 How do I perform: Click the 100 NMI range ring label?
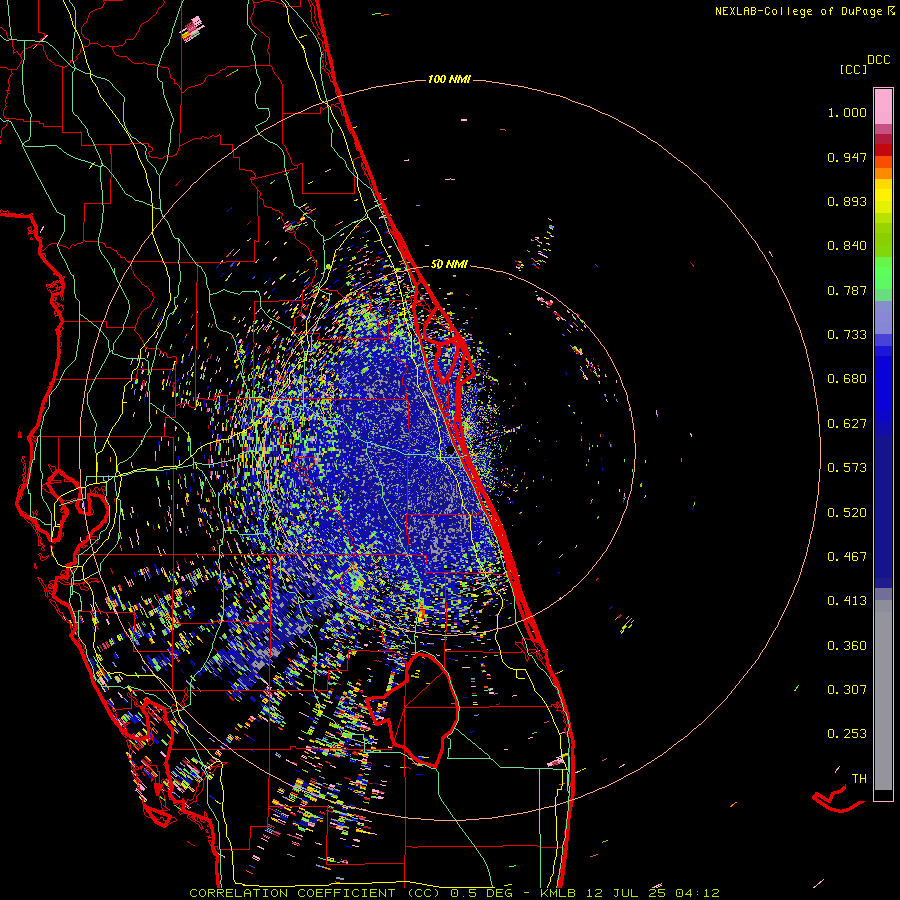[449, 79]
